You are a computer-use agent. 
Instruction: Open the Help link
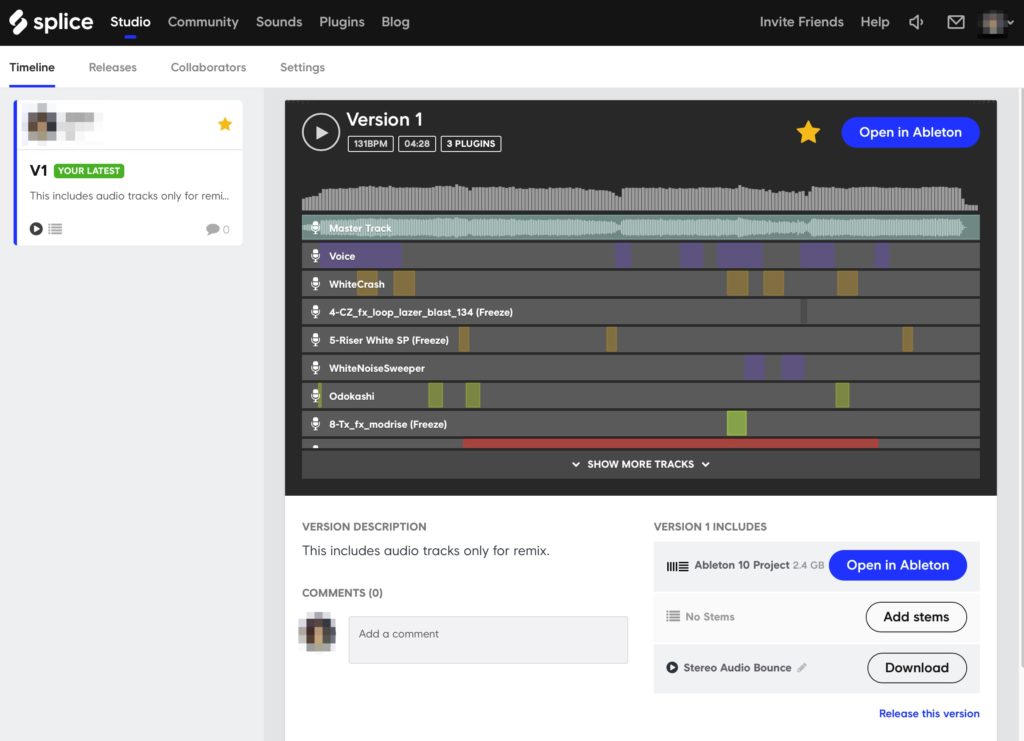coord(874,22)
